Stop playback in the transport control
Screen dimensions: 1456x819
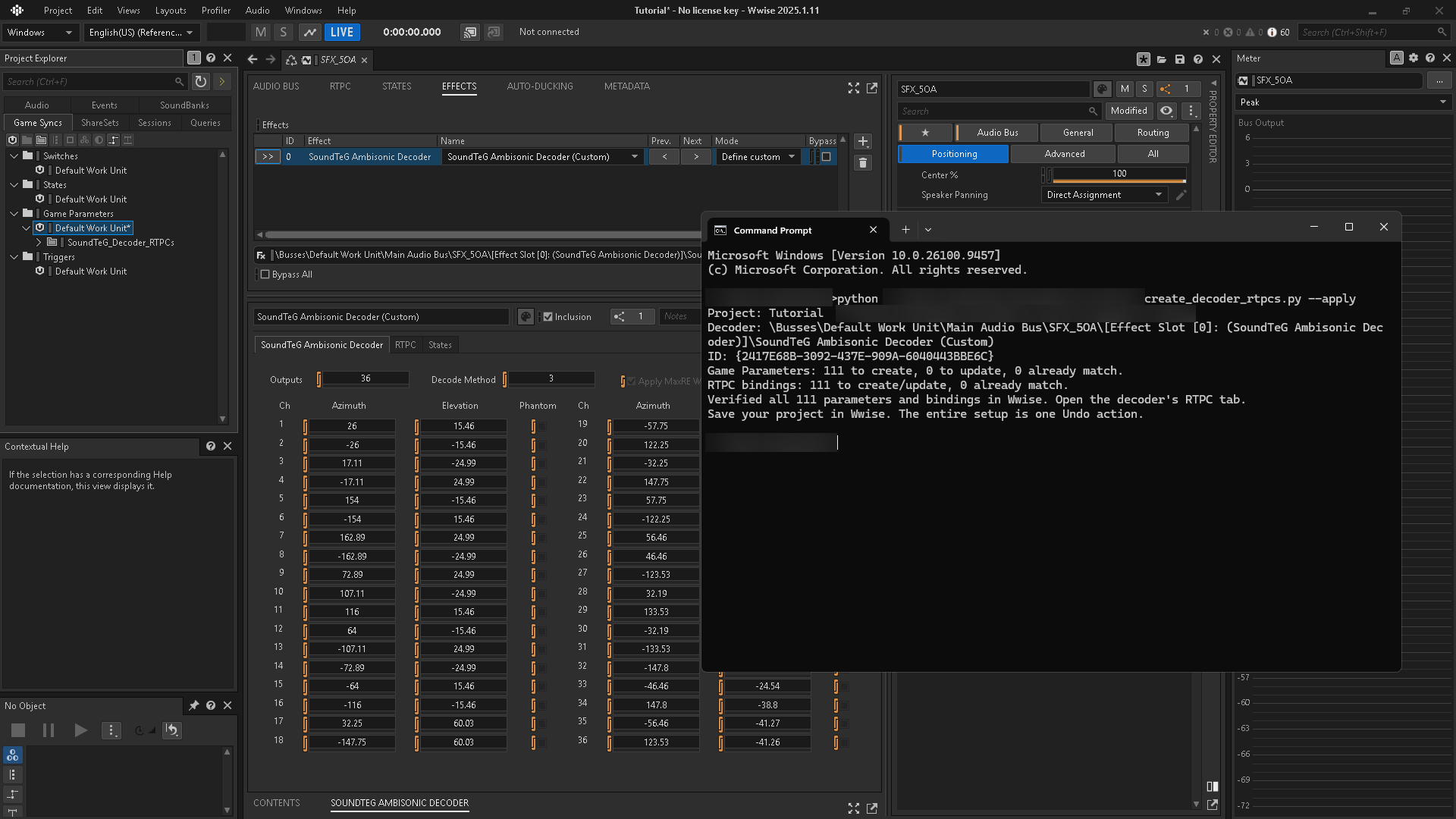point(18,730)
